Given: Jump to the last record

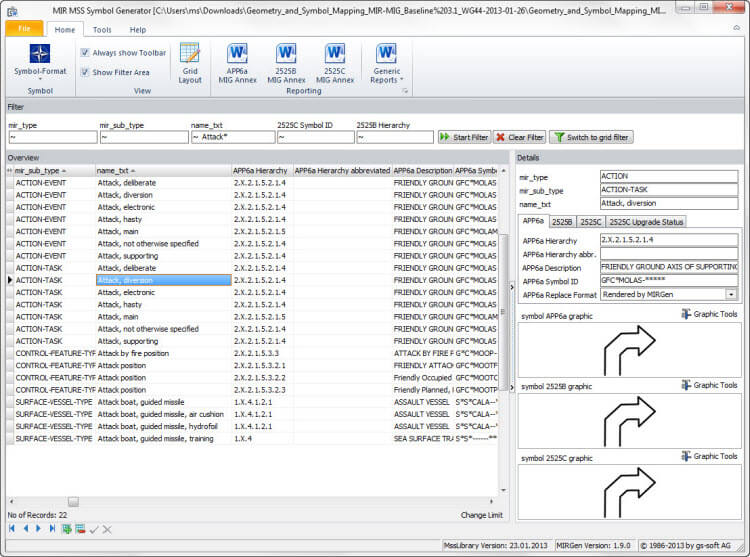Looking at the screenshot, I should (52, 529).
